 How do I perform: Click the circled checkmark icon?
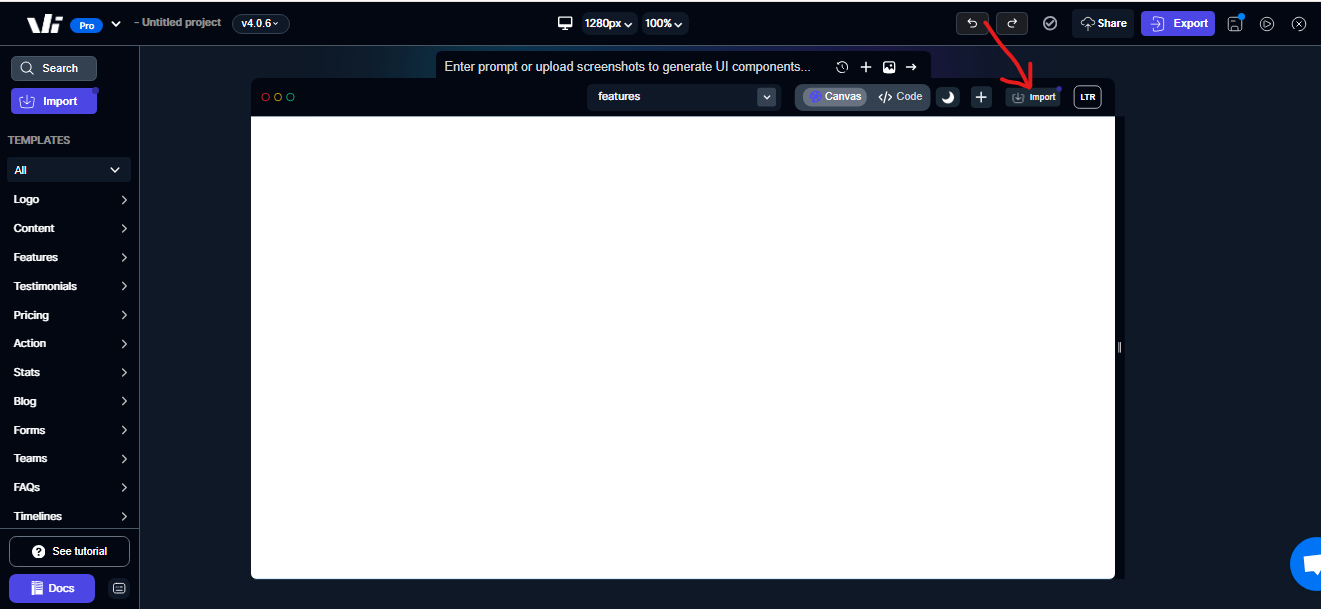click(1050, 23)
